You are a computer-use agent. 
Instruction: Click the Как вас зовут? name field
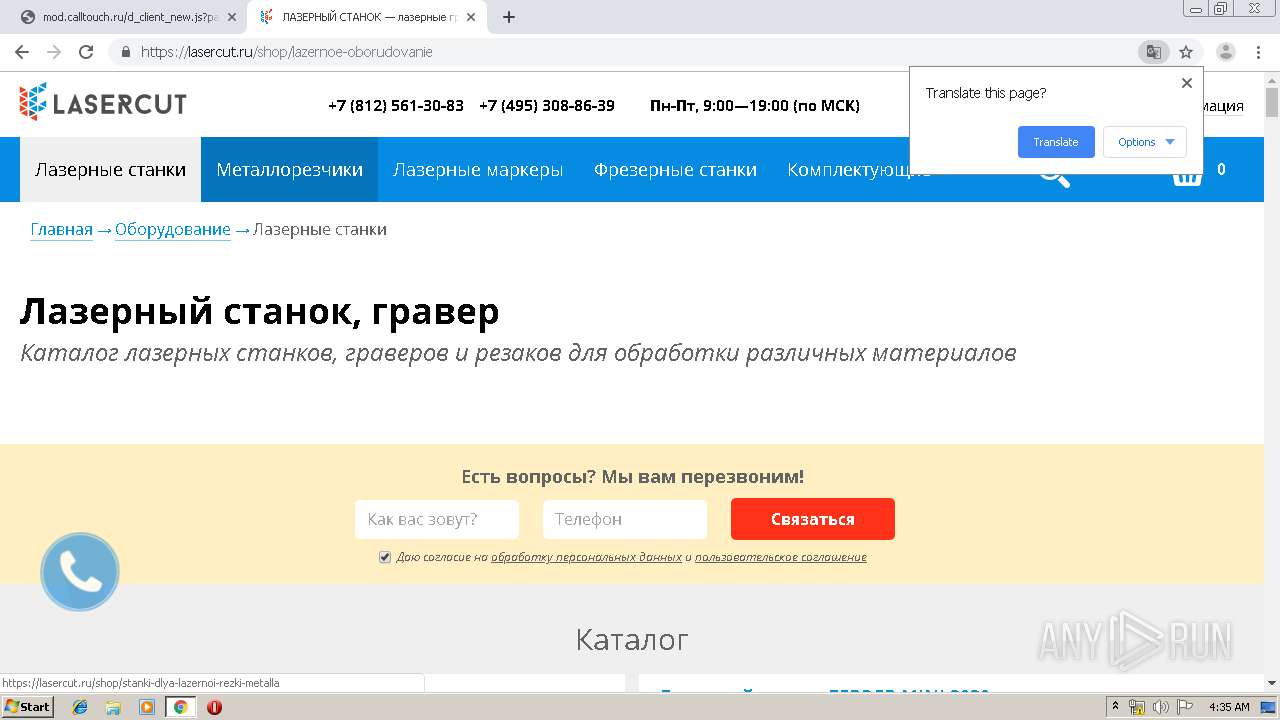[437, 519]
